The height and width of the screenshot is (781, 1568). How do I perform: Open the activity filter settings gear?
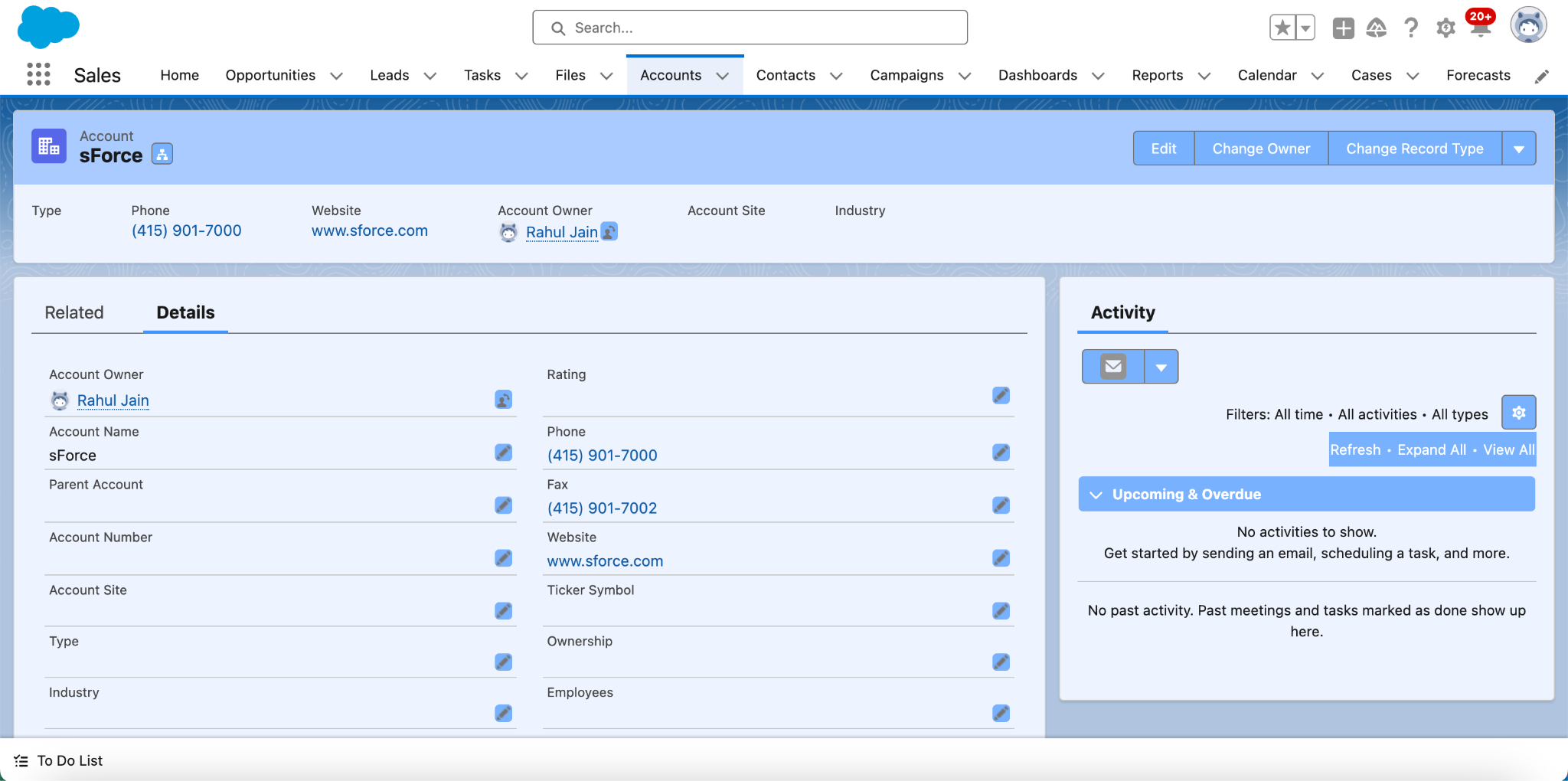pyautogui.click(x=1519, y=413)
